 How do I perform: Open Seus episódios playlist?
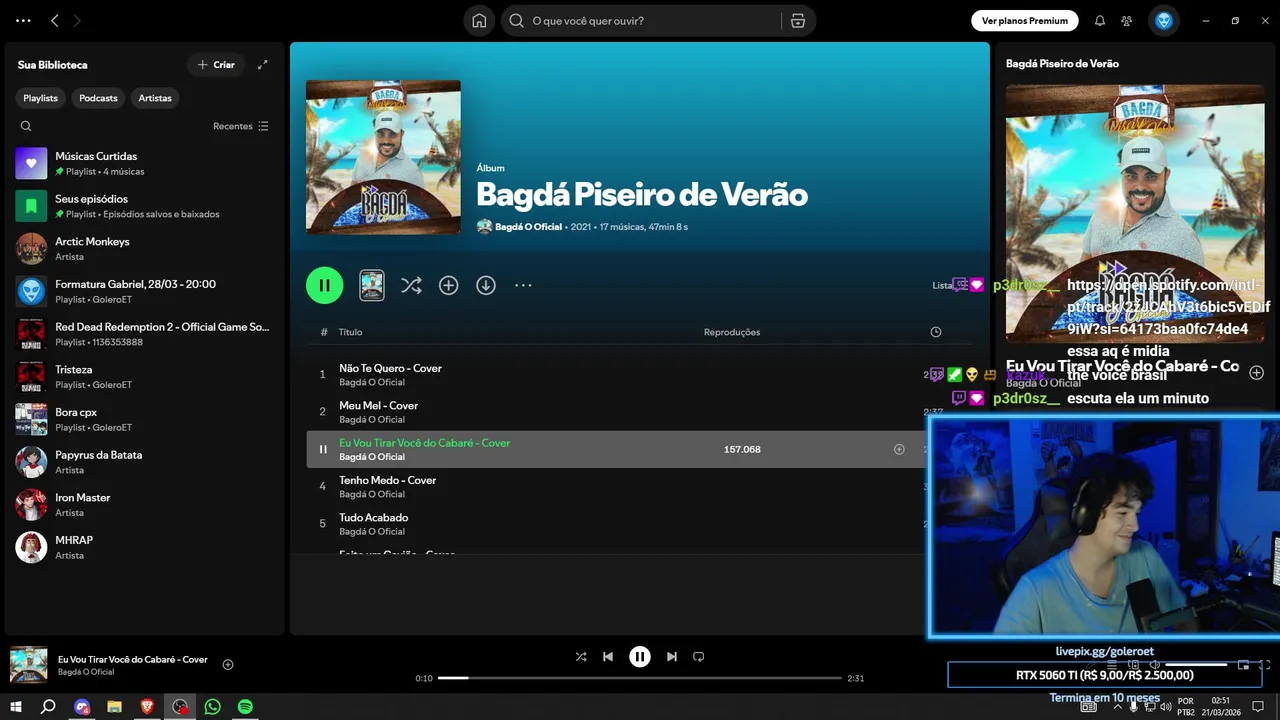[x=145, y=206]
